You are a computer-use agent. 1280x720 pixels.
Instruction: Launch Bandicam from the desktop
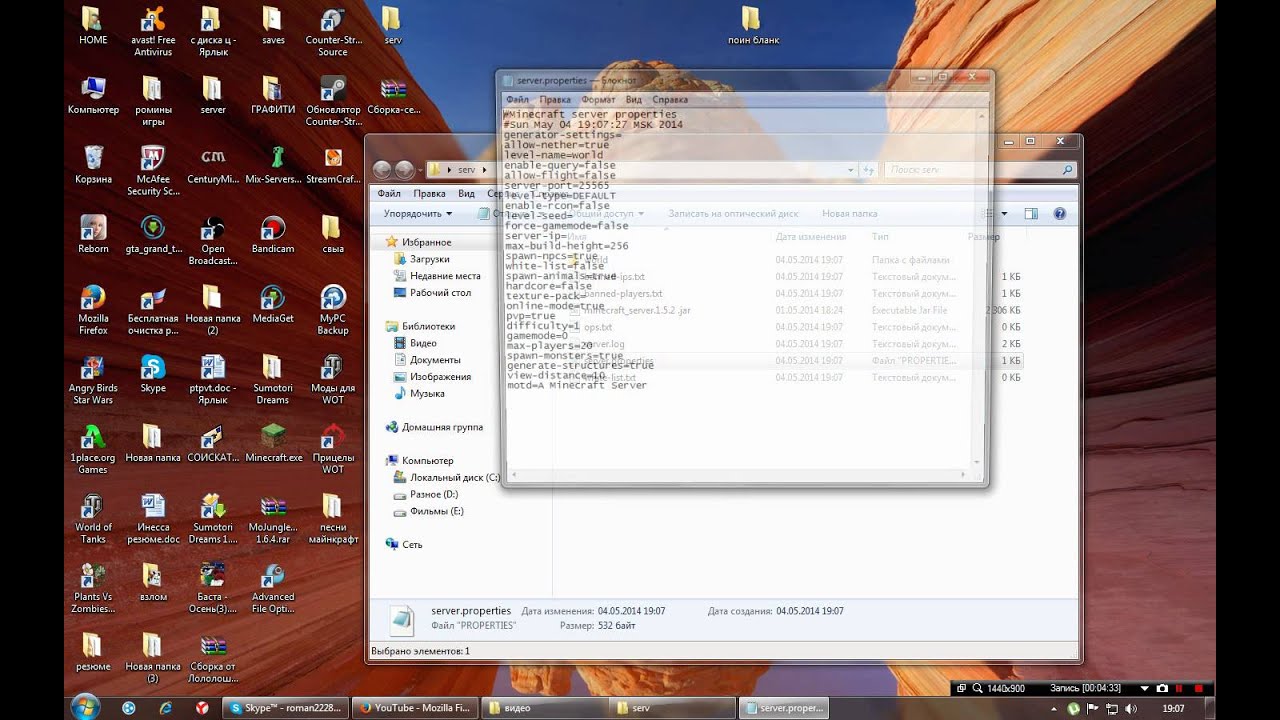[x=273, y=235]
